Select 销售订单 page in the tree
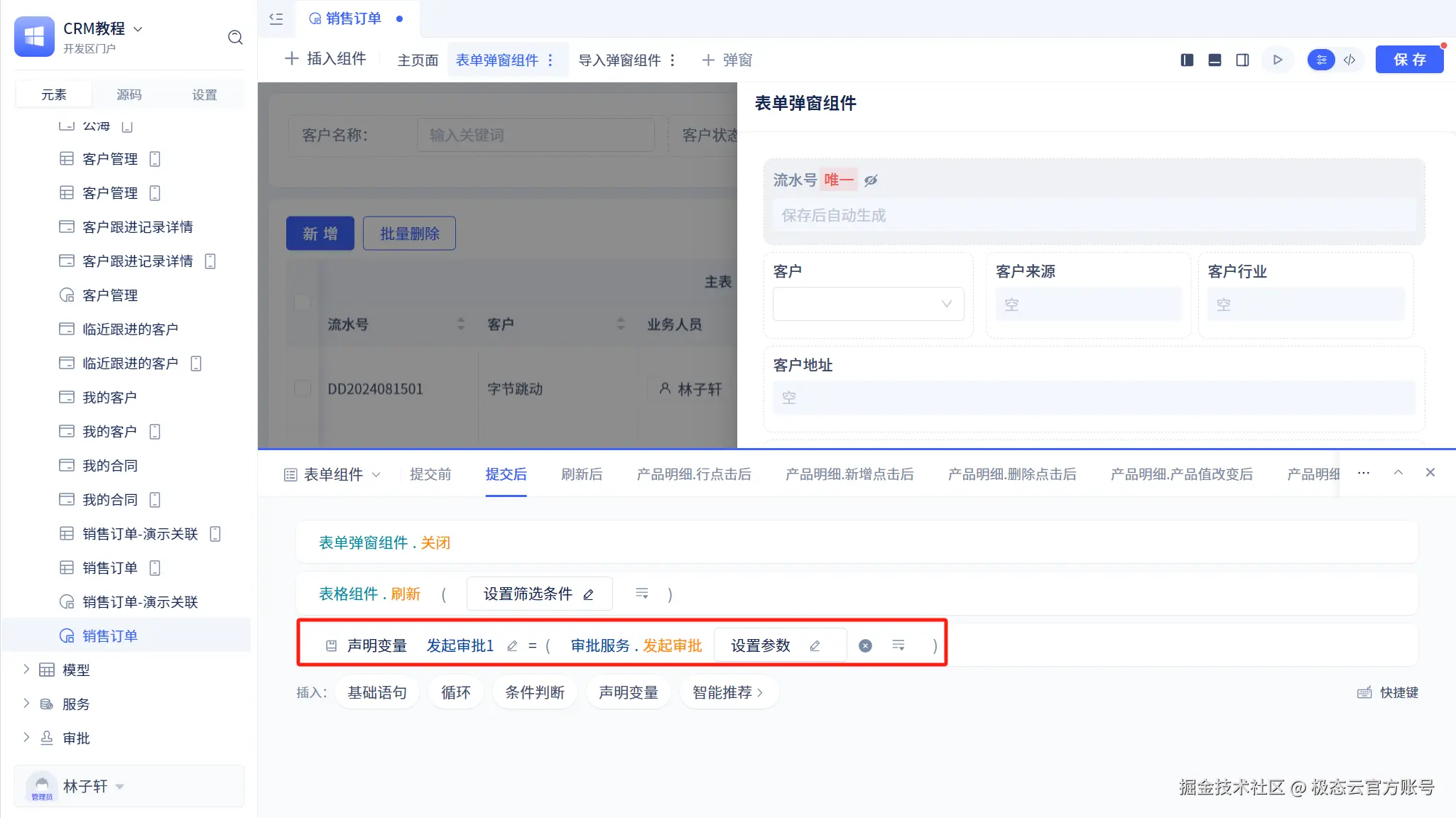This screenshot has width=1456, height=818. pyautogui.click(x=126, y=636)
